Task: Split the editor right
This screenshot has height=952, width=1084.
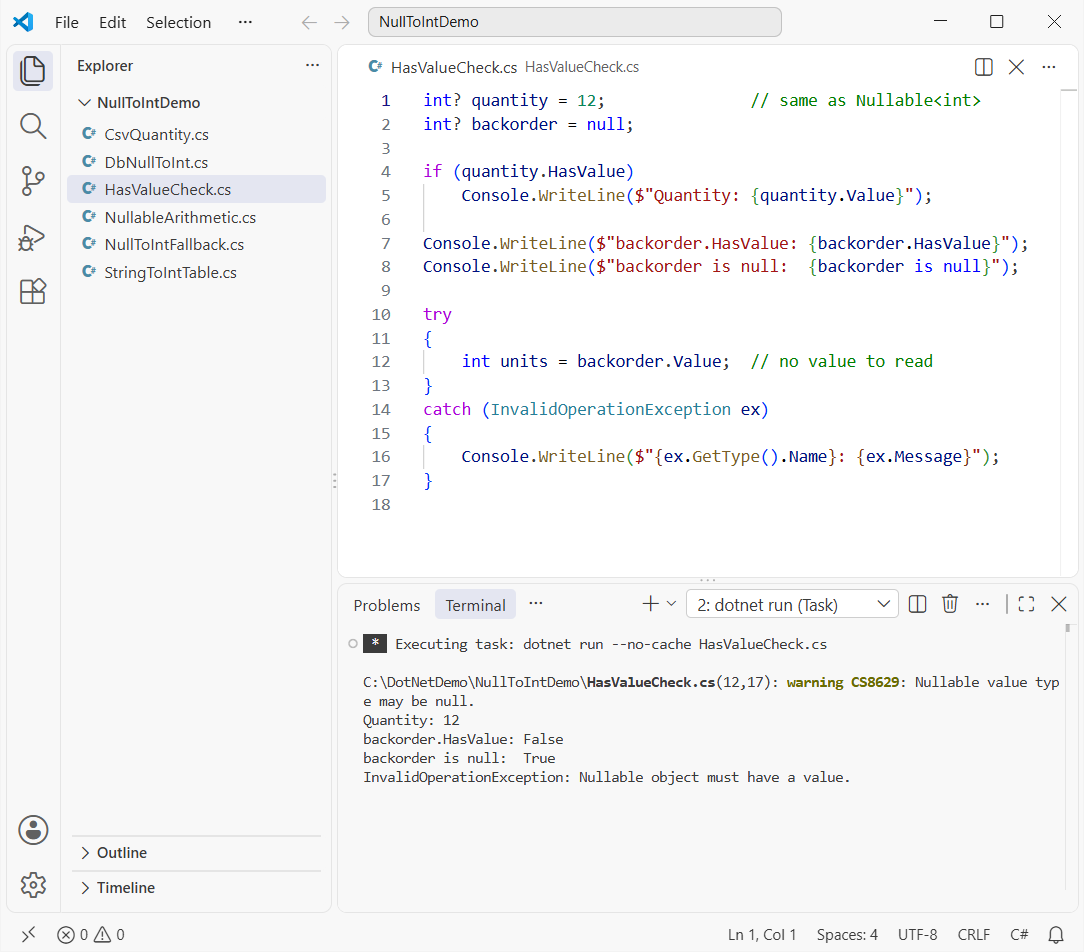Action: click(x=983, y=67)
